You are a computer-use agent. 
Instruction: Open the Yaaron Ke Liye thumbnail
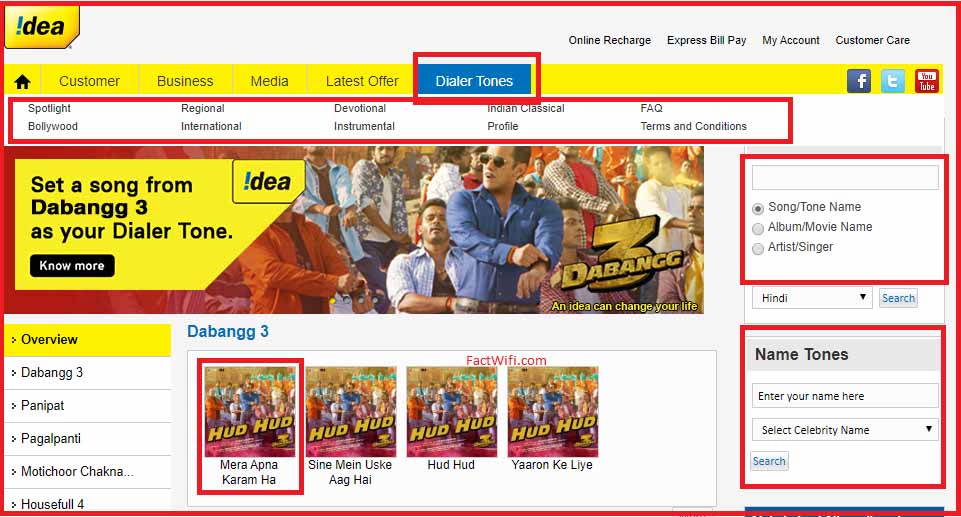click(553, 412)
